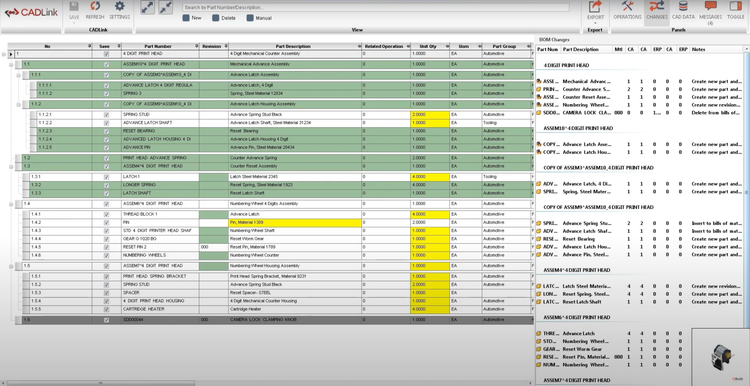The height and width of the screenshot is (386, 750).
Task: Click the CADLink logo
Action: tap(31, 13)
